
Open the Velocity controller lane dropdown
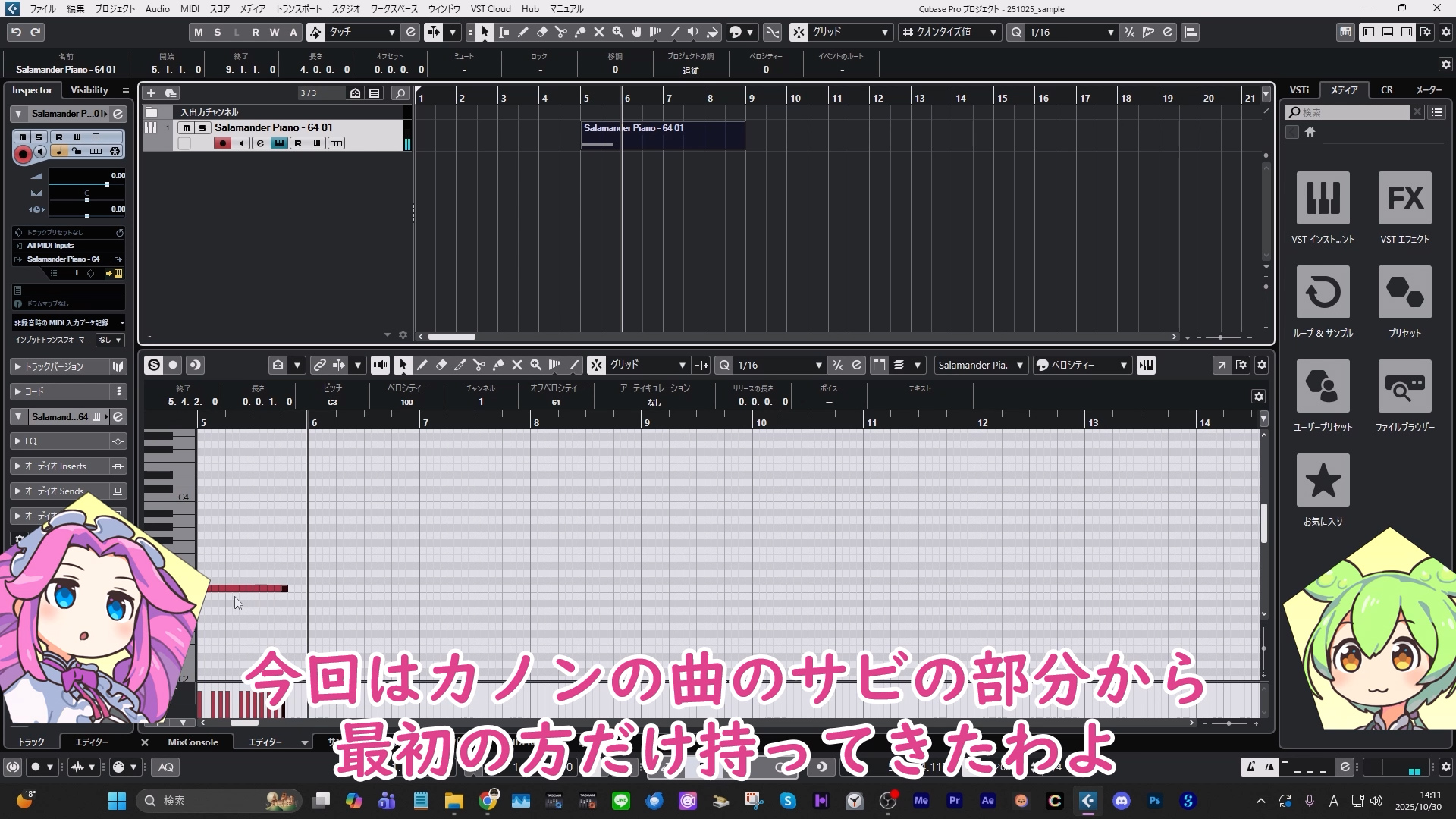(1082, 365)
